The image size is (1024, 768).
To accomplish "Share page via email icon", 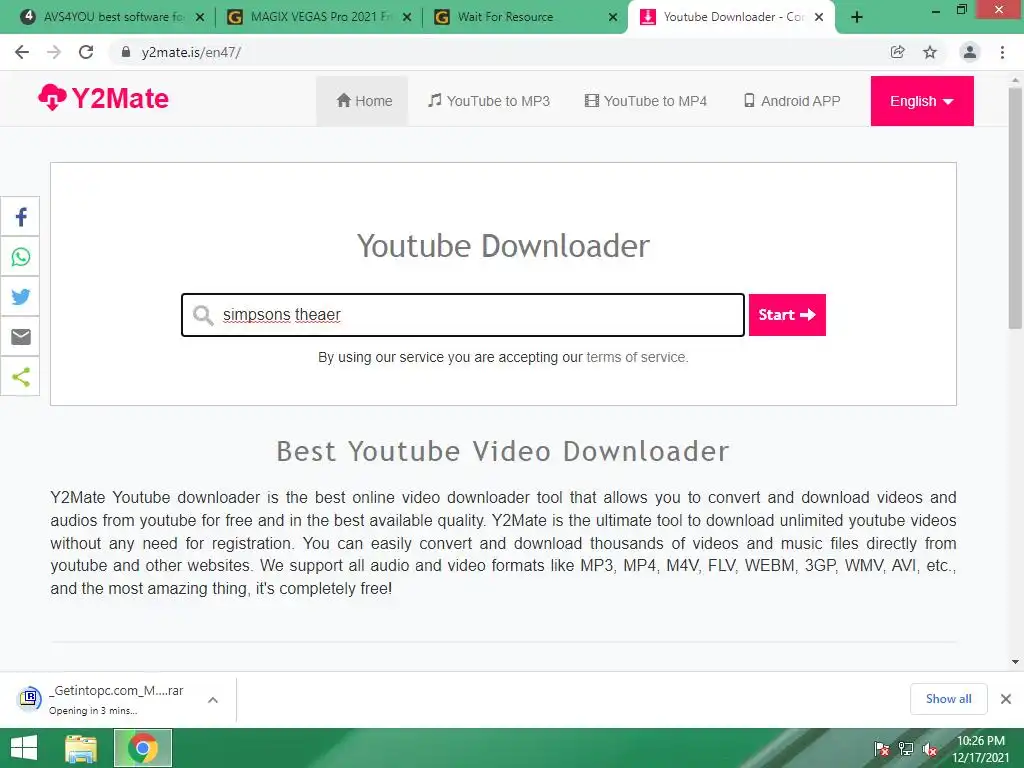I will (20, 336).
